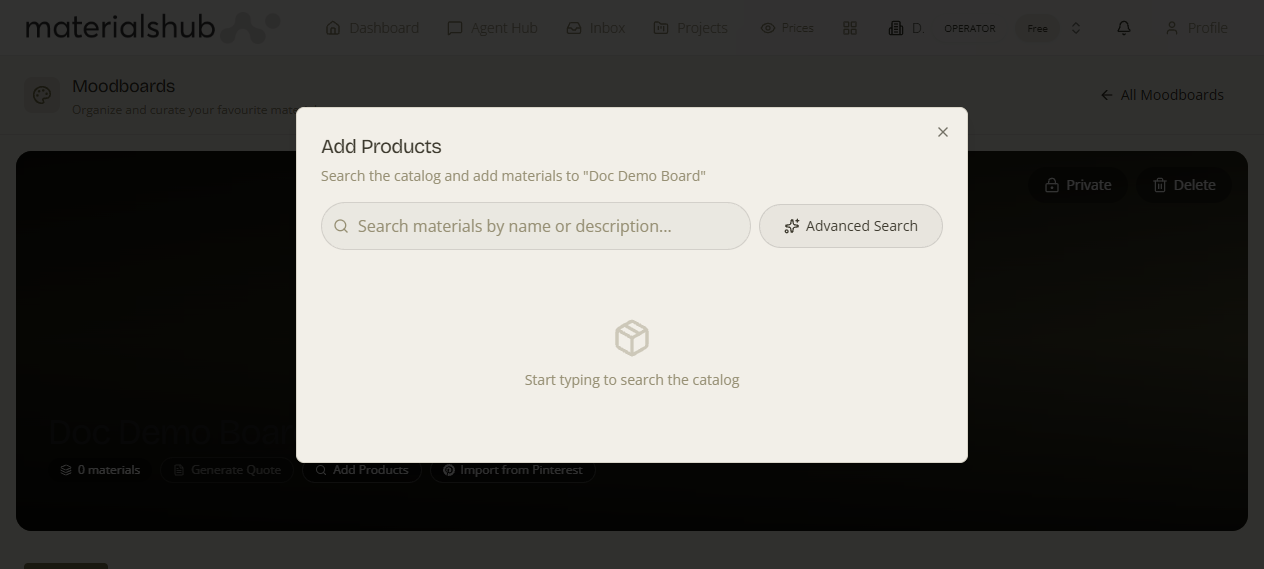Toggle the Private visibility button

point(1078,185)
